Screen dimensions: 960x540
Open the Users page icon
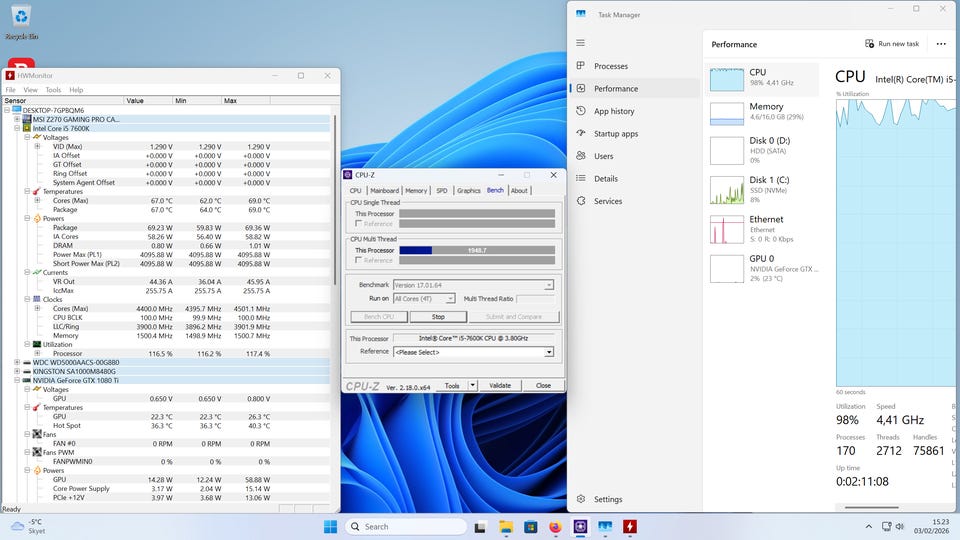click(581, 156)
